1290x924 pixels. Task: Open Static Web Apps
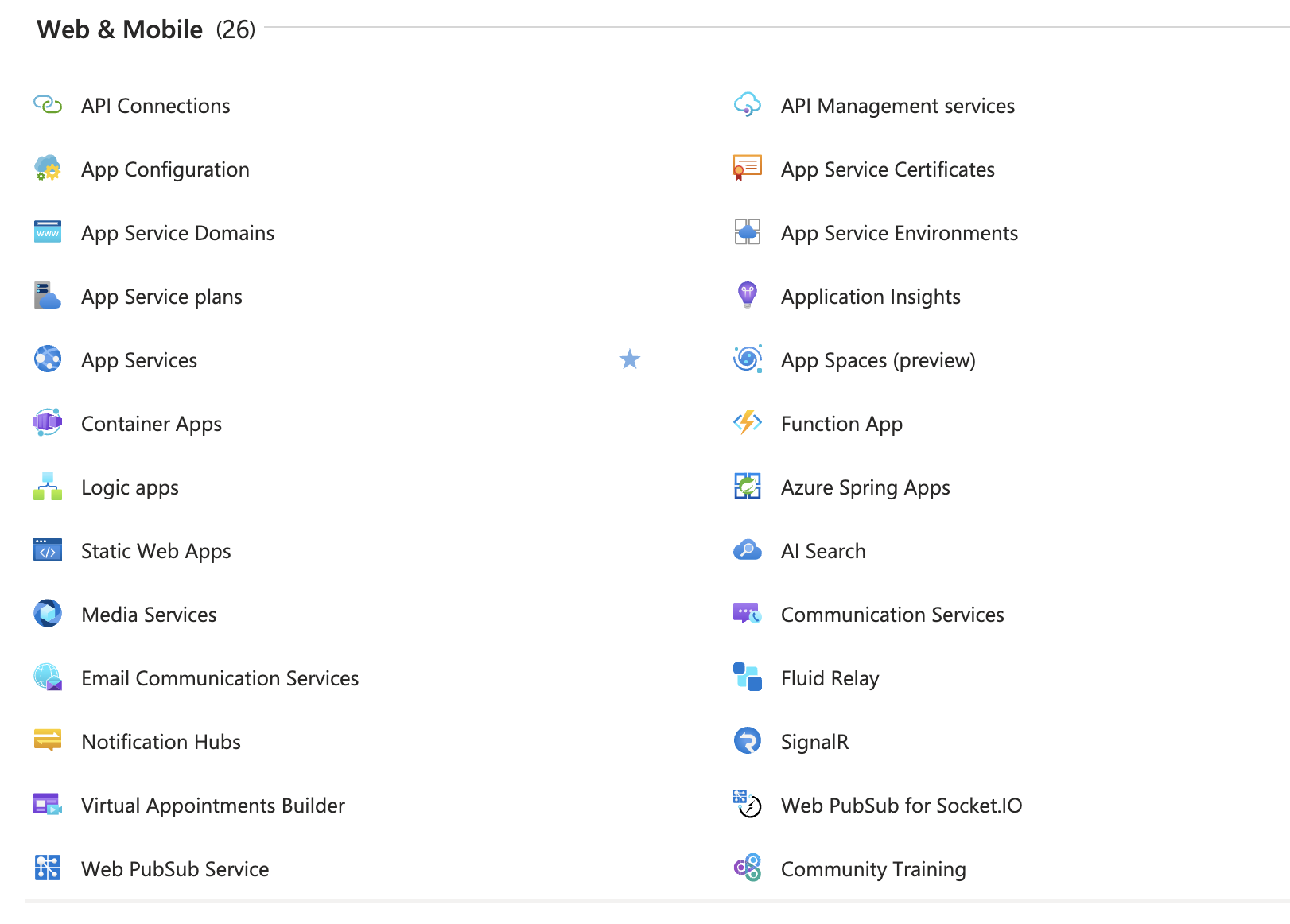point(157,551)
